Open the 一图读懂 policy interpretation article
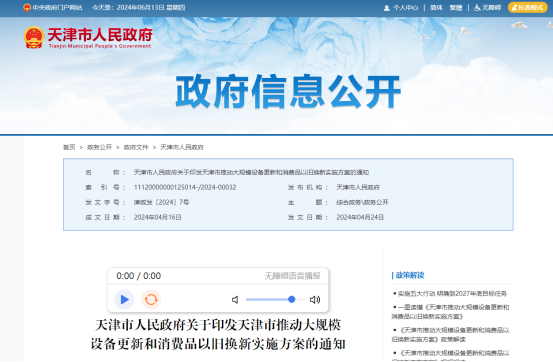 [x=450, y=312]
